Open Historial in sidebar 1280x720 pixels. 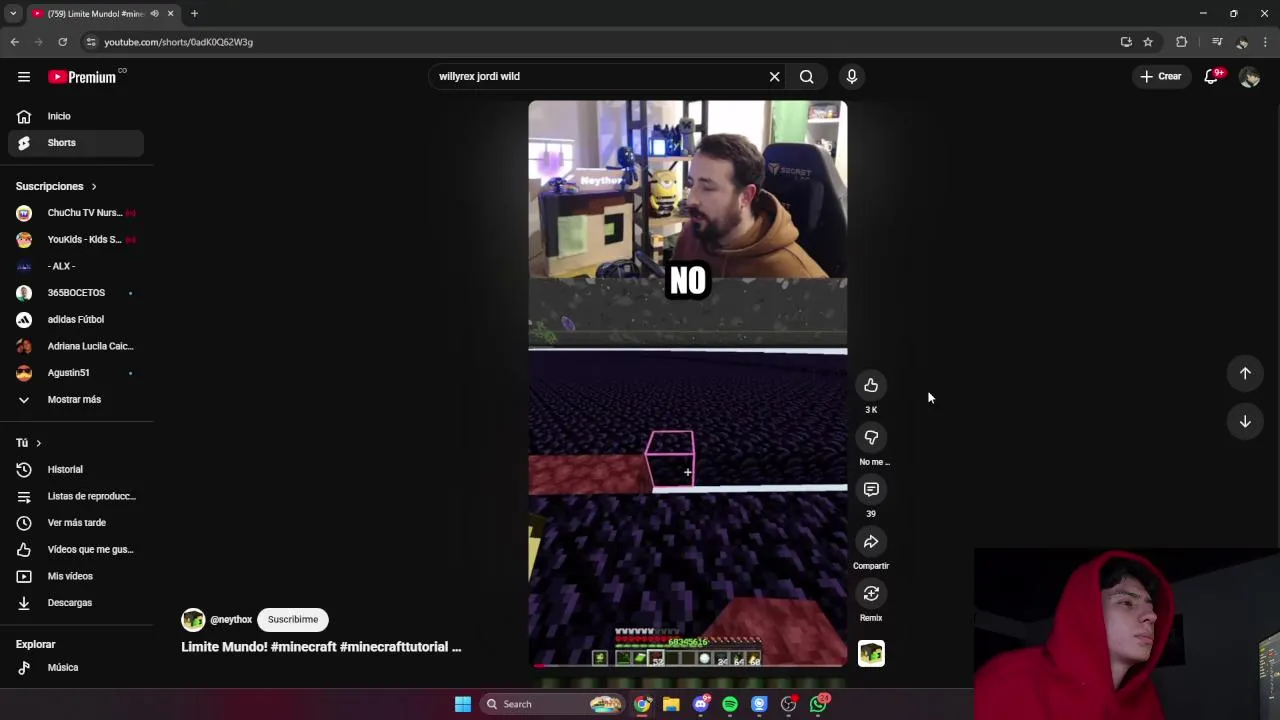click(x=76, y=470)
